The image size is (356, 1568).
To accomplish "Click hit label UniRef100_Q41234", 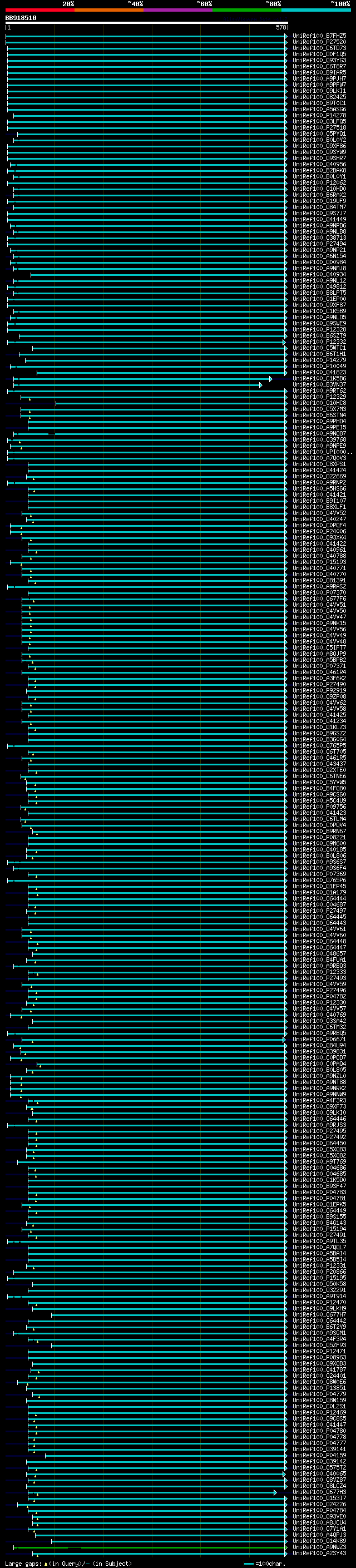I will (x=319, y=721).
